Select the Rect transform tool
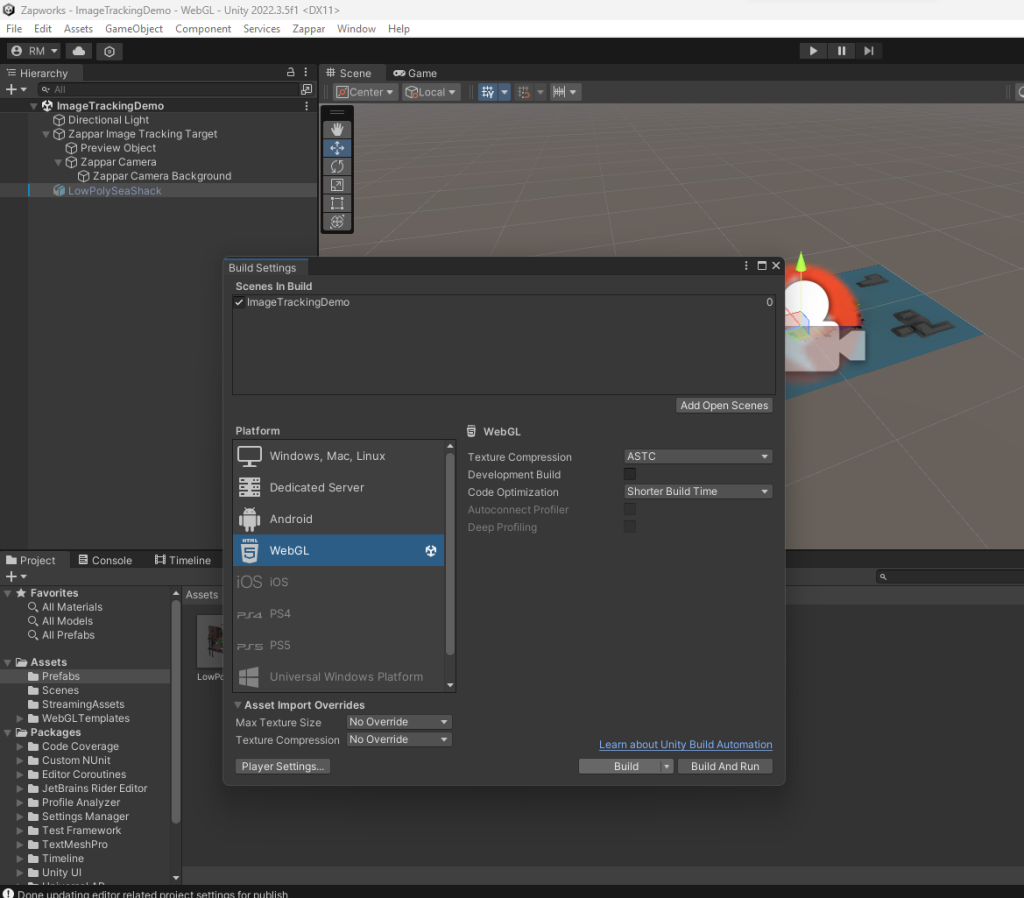Screen dimensions: 1024x898 337,203
